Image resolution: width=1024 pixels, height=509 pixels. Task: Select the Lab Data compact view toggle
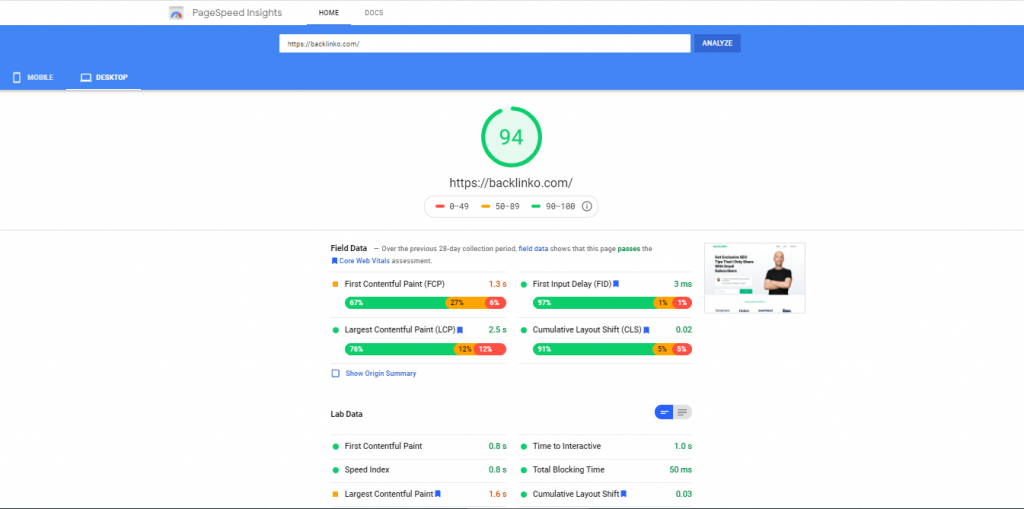(664, 412)
